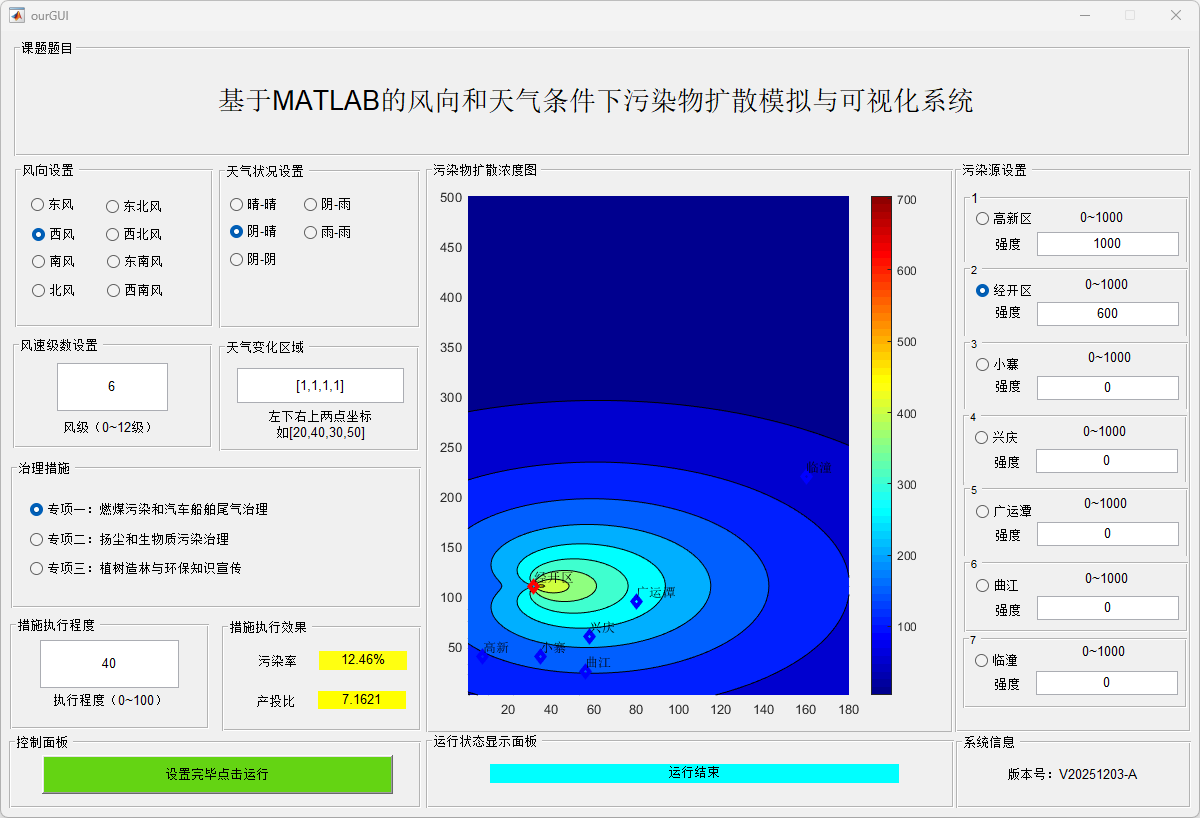Viewport: 1200px width, 818px height.
Task: Click the red 经开区 source marker on the plot
Action: pyautogui.click(x=533, y=587)
